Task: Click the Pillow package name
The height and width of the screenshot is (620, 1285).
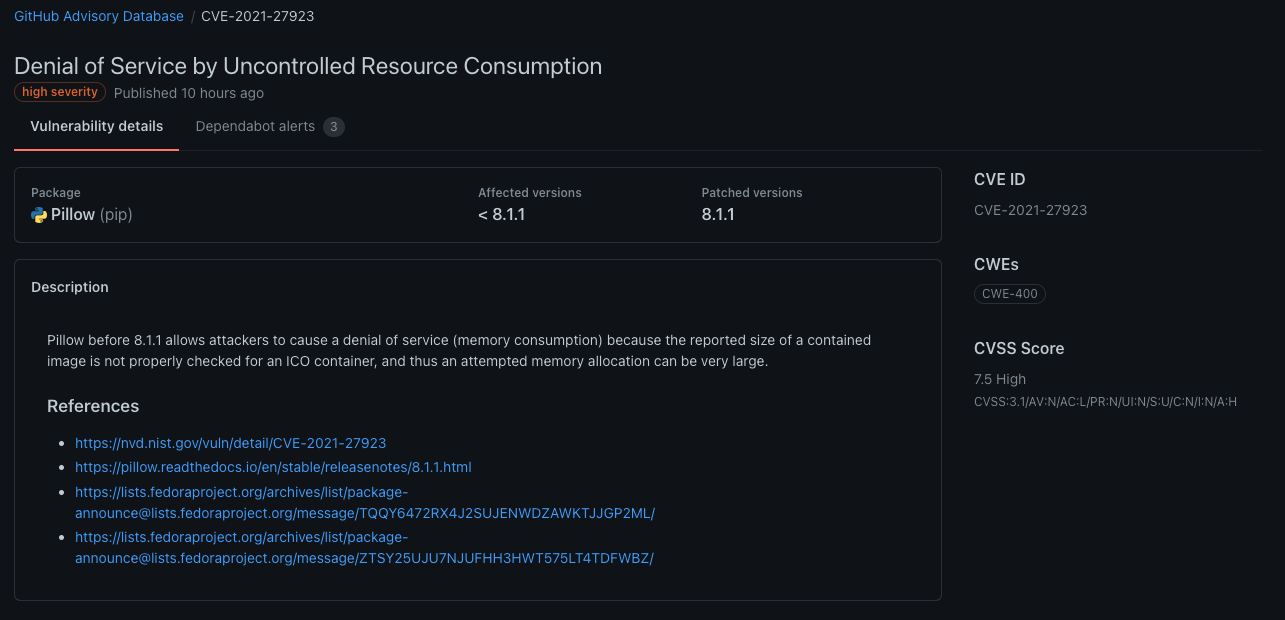Action: (x=73, y=215)
